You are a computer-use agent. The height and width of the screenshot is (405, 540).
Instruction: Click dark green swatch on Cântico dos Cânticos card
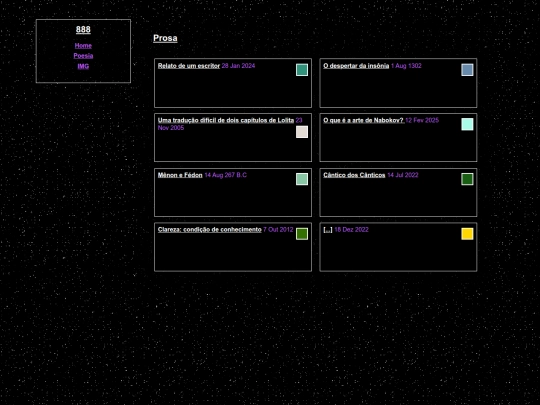pos(467,179)
